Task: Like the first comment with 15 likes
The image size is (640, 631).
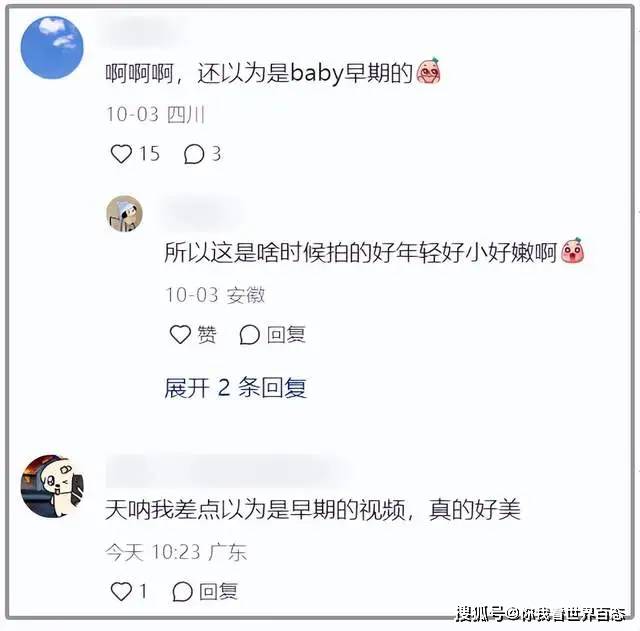Action: [x=121, y=154]
